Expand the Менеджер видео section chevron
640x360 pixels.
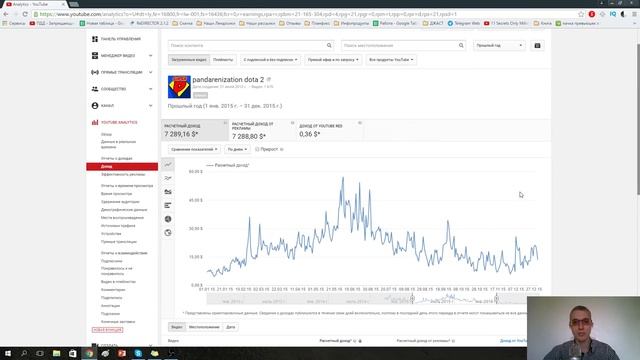[151, 56]
